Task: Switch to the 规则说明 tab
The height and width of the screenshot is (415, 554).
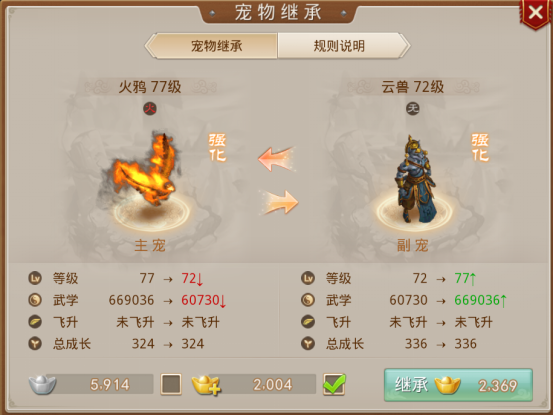Action: pyautogui.click(x=339, y=46)
